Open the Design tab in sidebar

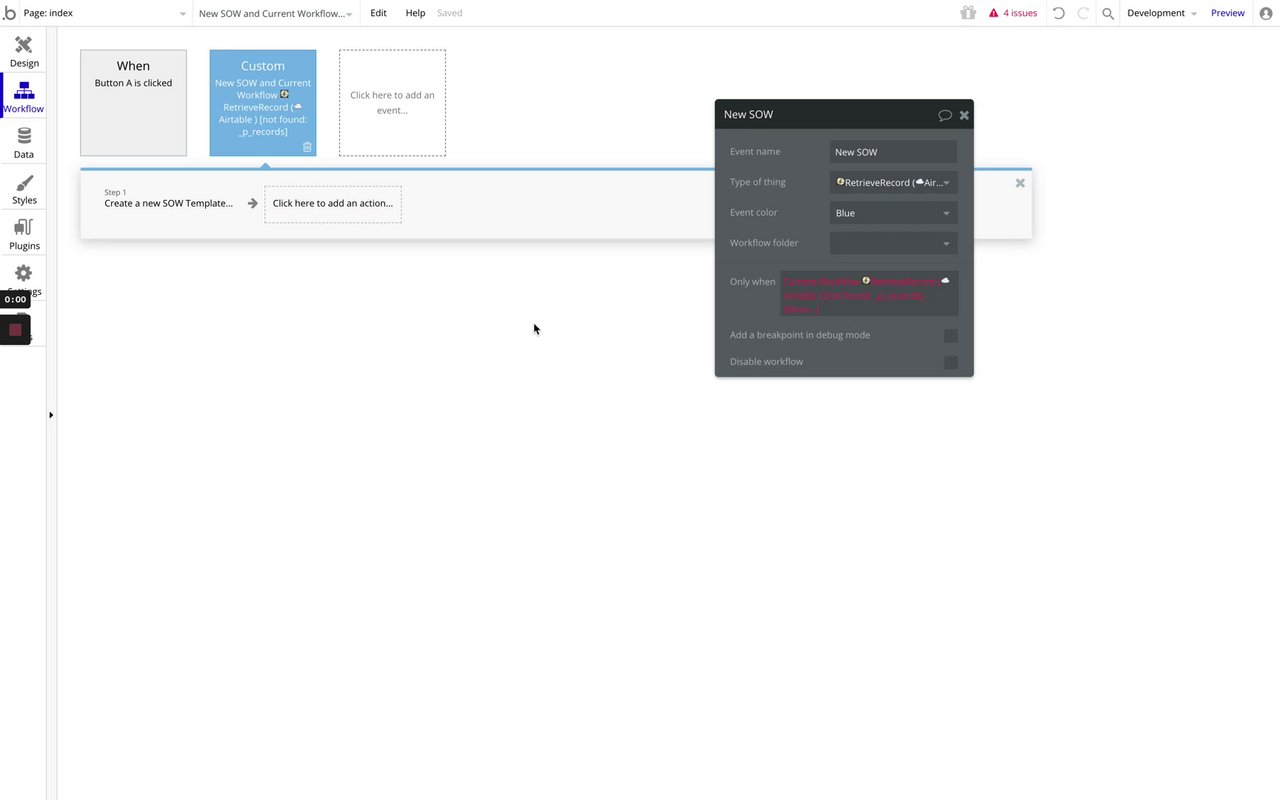(24, 52)
